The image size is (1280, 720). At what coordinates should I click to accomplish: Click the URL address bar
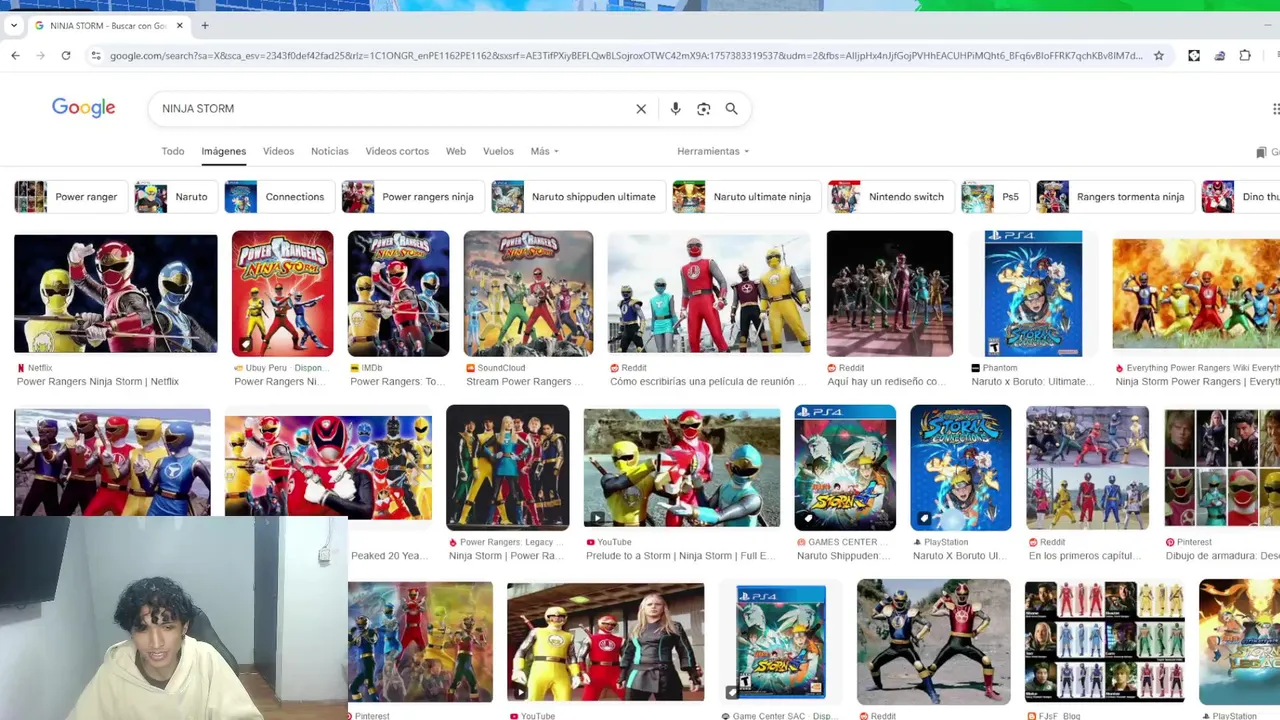pos(625,56)
